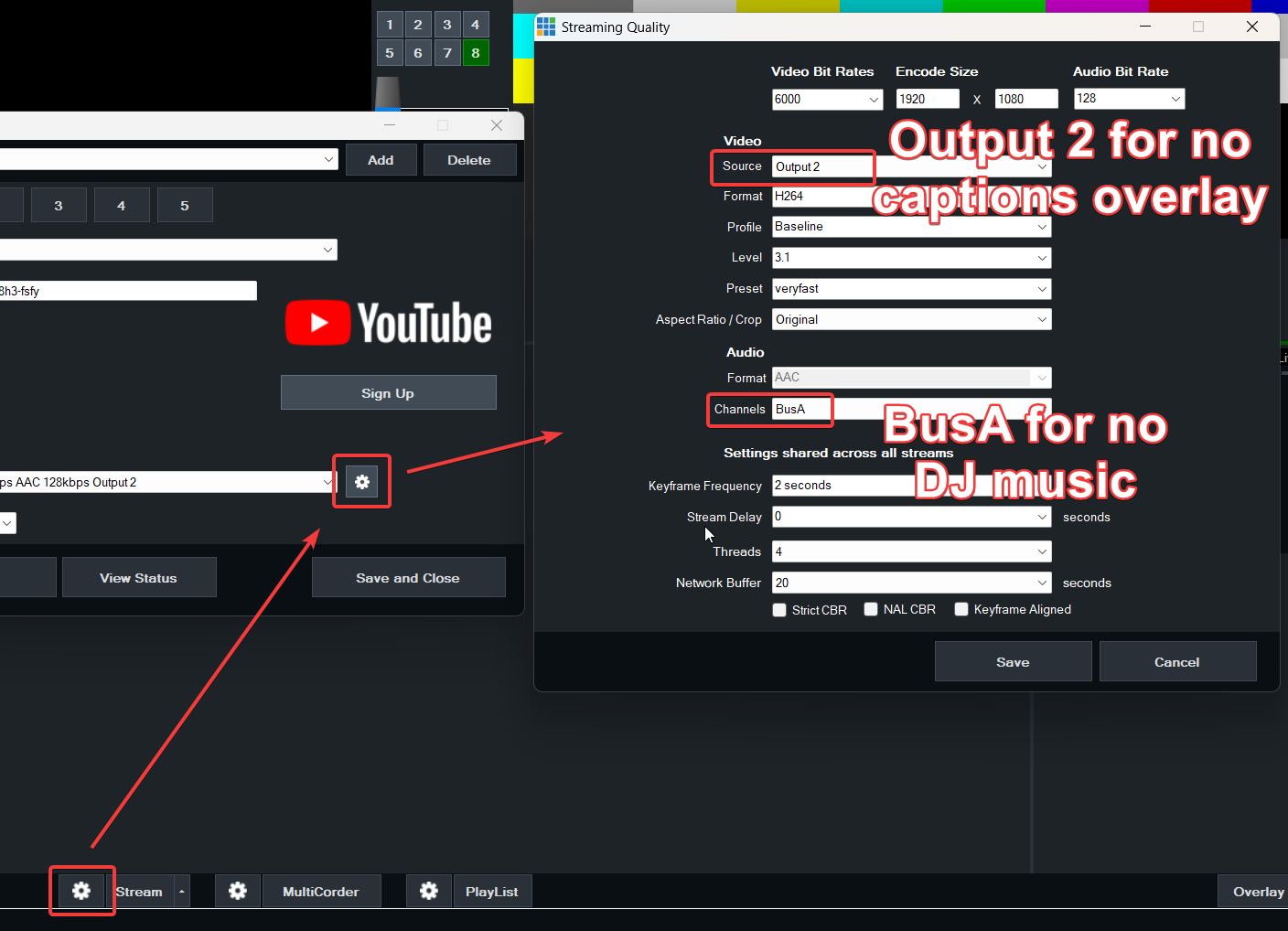This screenshot has width=1288, height=931.
Task: Open the profile dropdown beside Add button
Action: pos(167,159)
